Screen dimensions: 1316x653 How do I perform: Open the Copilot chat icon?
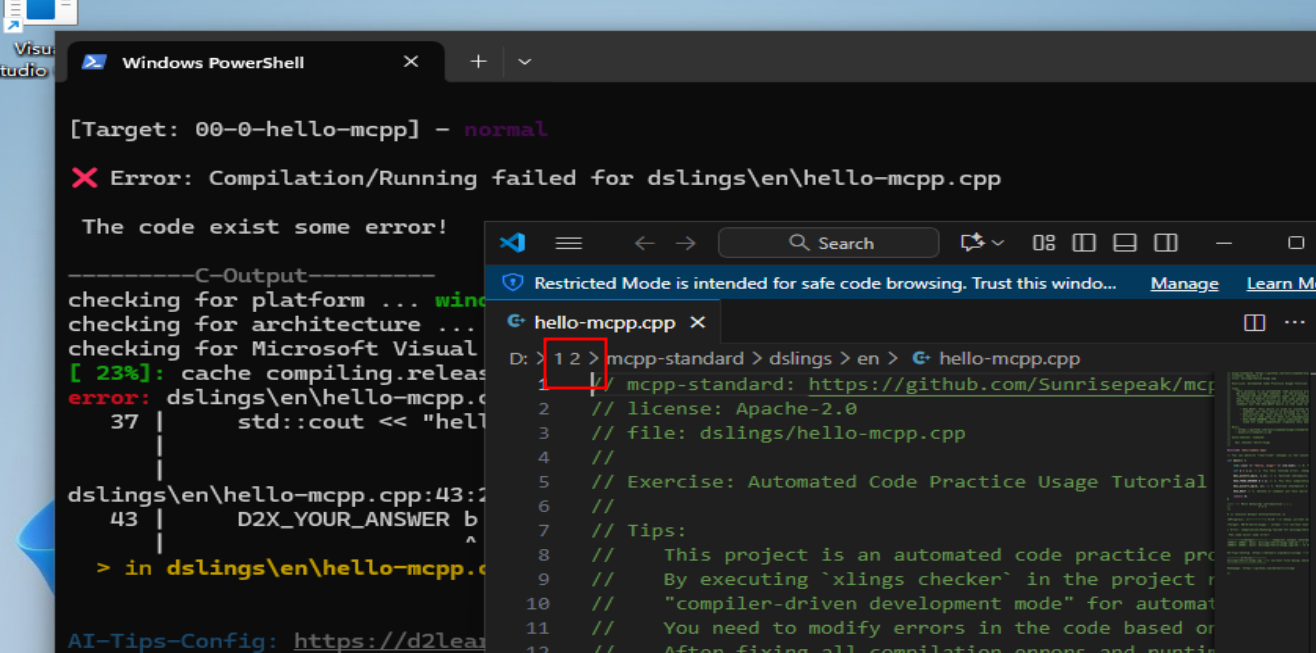point(972,243)
